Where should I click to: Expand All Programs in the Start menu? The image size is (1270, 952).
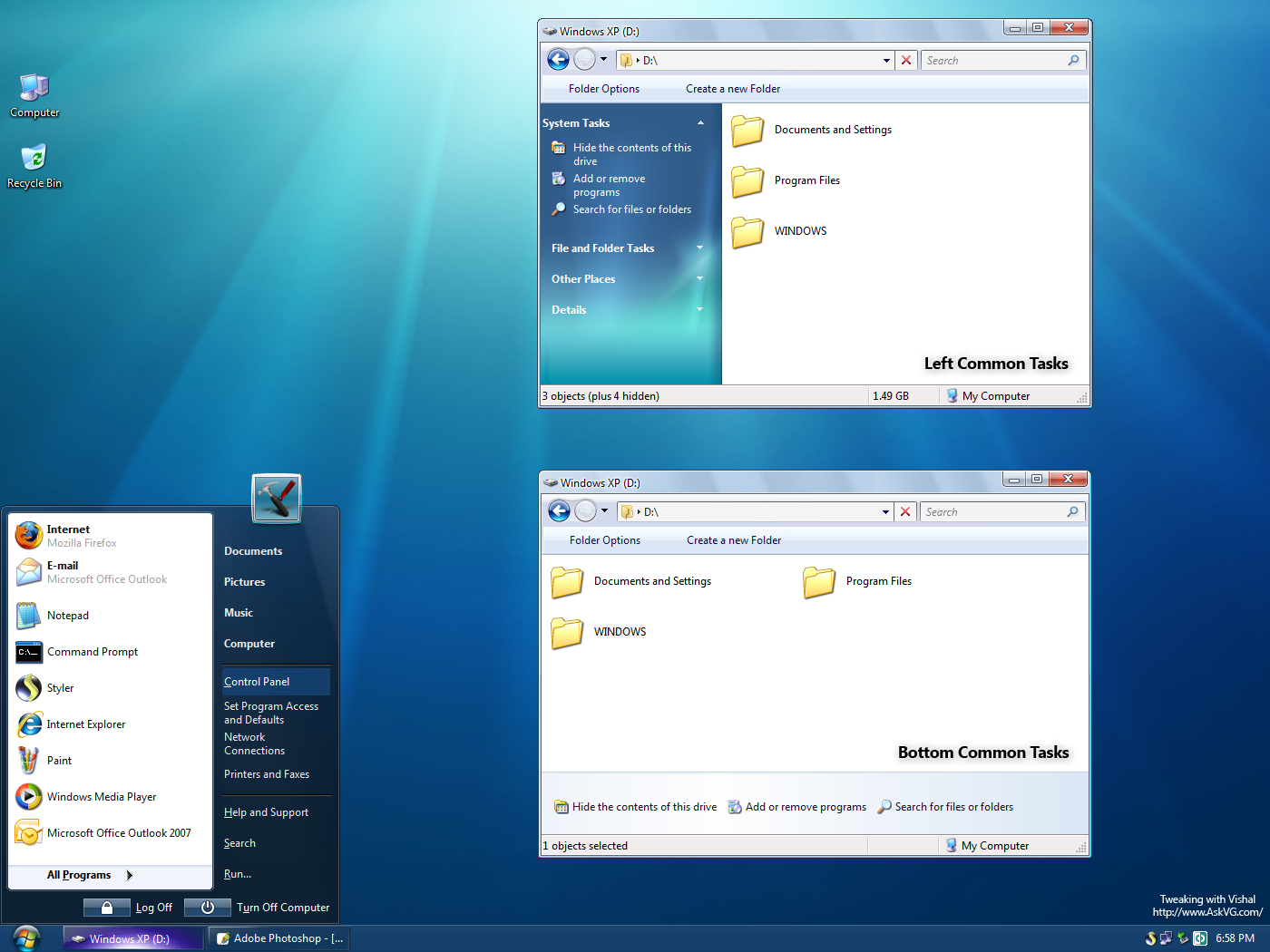78,875
